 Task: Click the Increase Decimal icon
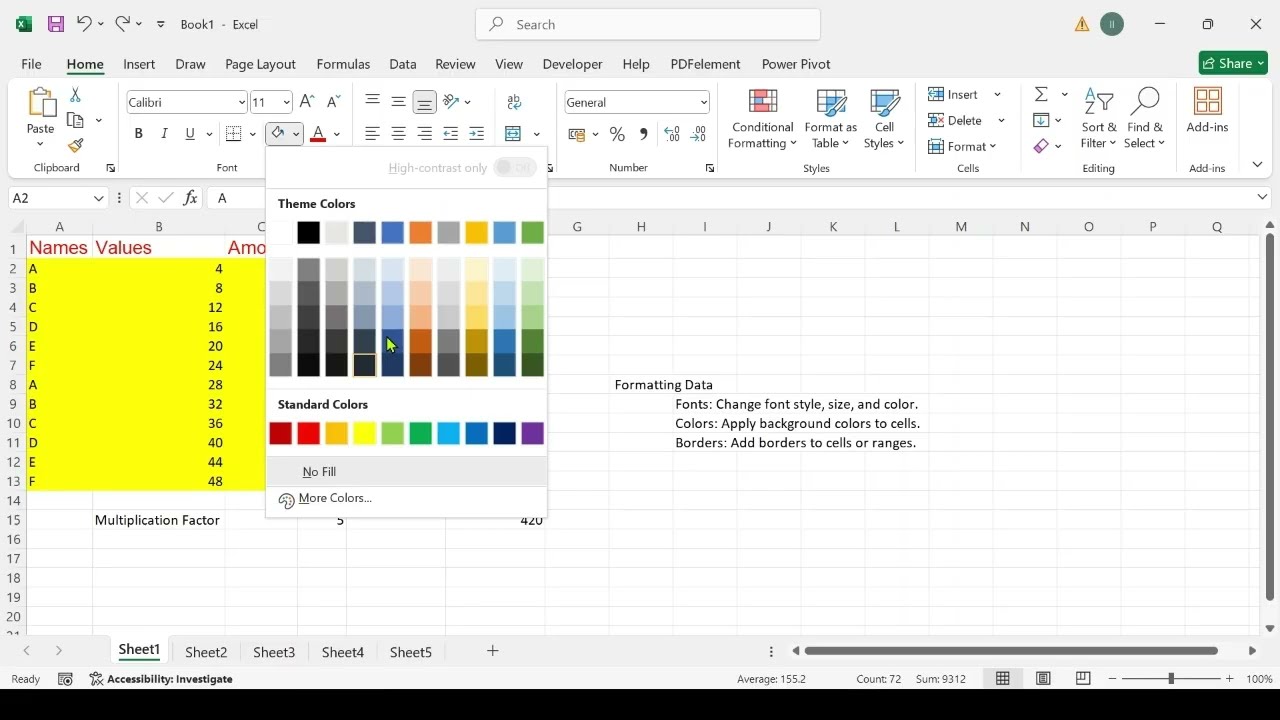(672, 134)
